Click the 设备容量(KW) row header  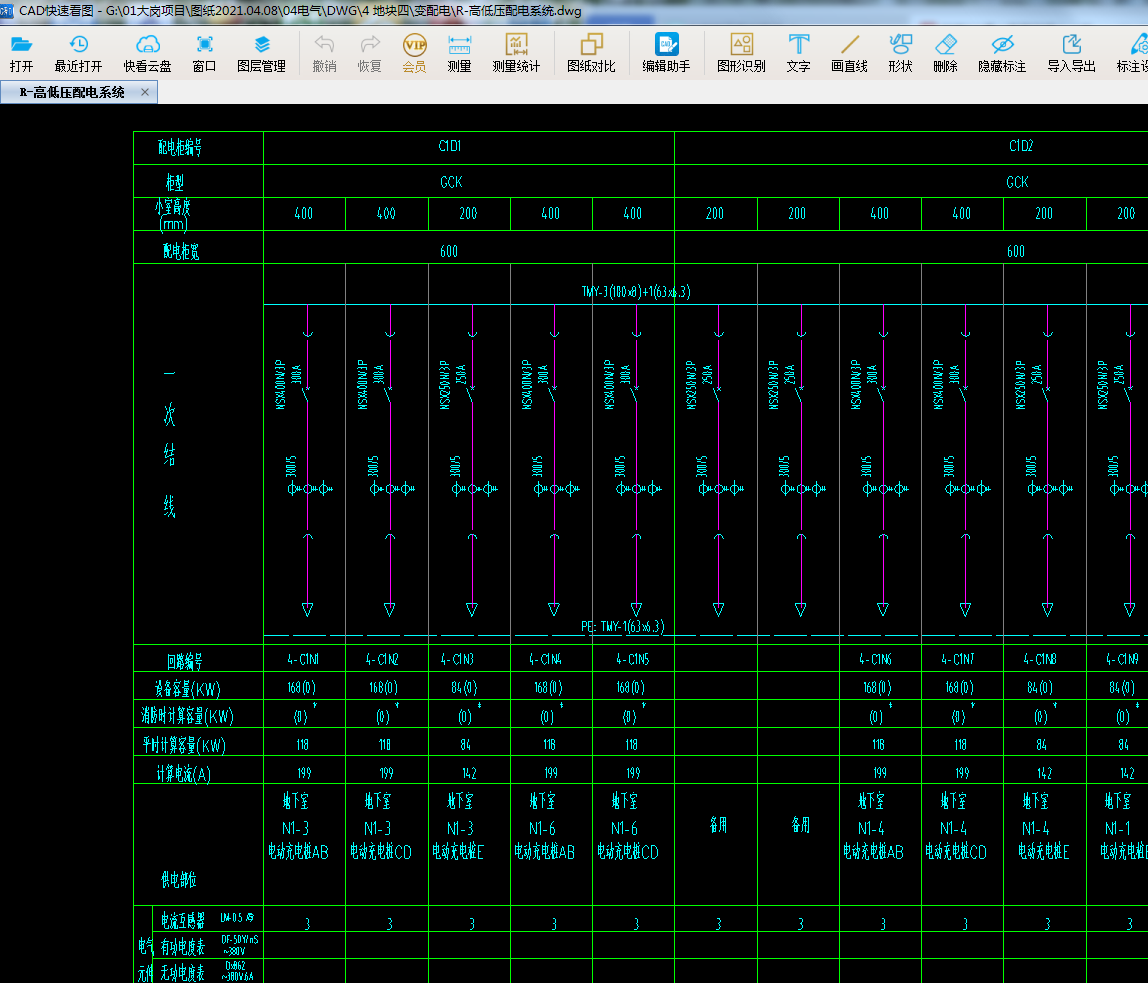pyautogui.click(x=187, y=689)
